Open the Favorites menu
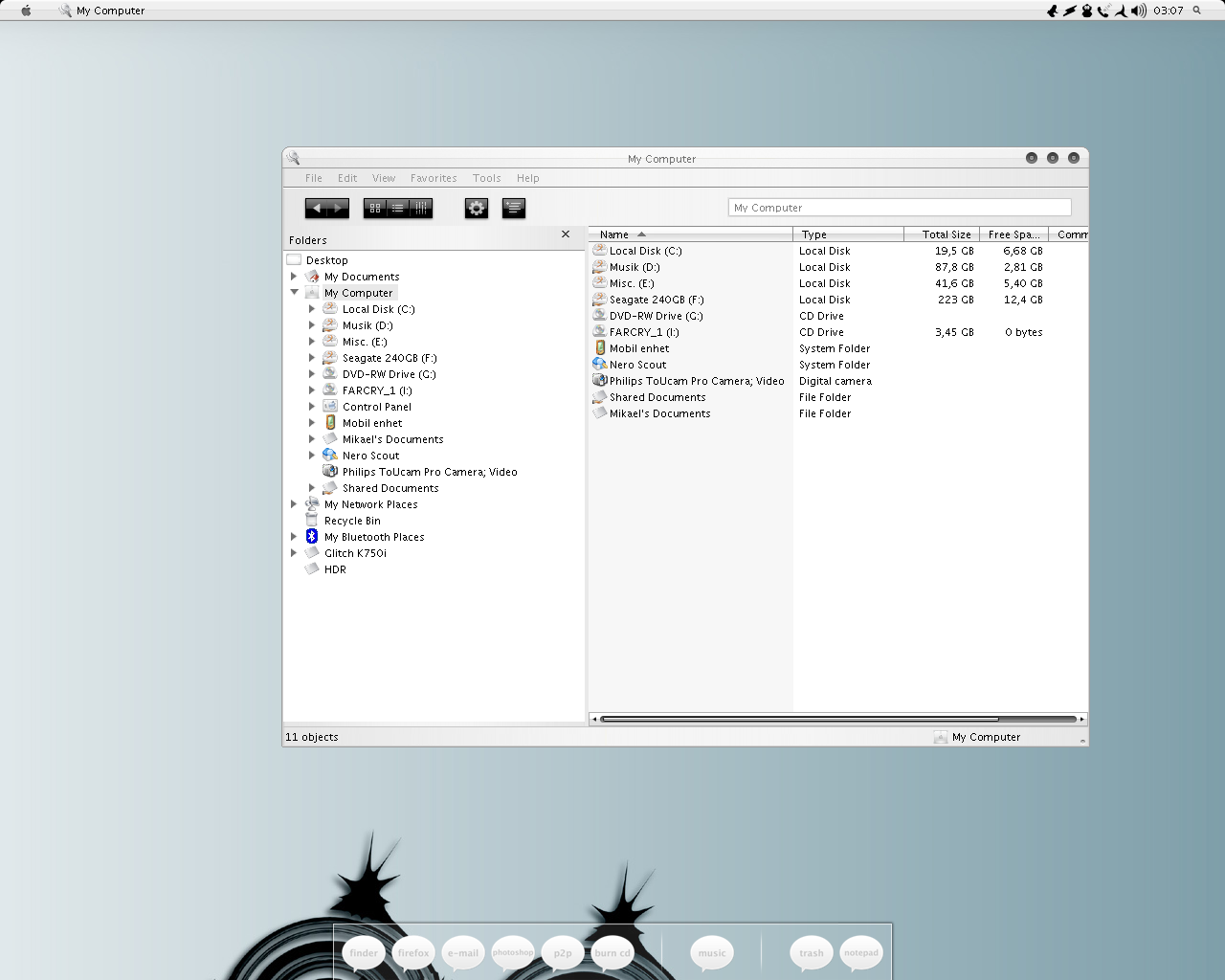Image resolution: width=1225 pixels, height=980 pixels. pos(434,178)
